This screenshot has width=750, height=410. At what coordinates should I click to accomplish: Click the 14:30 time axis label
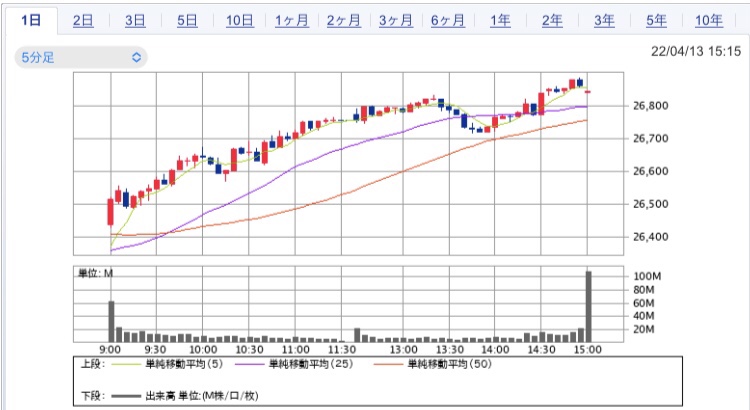pyautogui.click(x=541, y=350)
